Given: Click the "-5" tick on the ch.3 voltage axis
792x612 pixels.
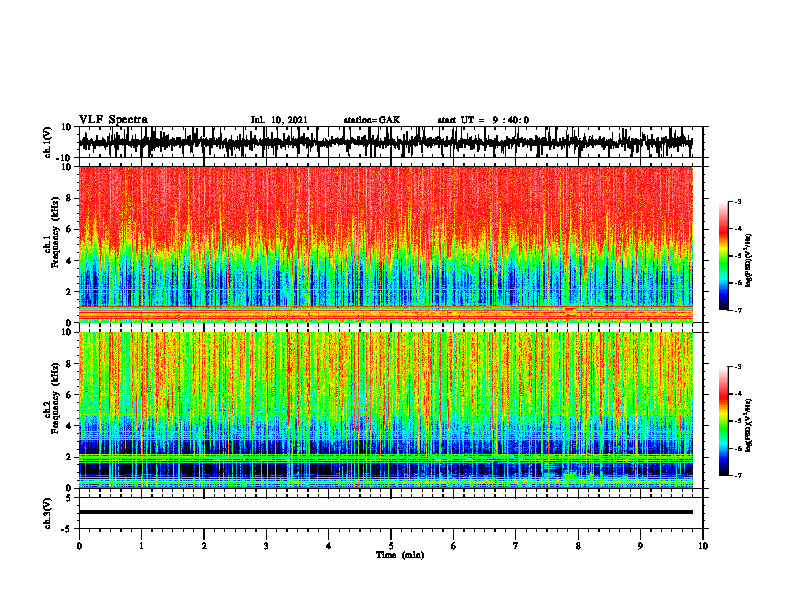Looking at the screenshot, I should click(68, 529).
